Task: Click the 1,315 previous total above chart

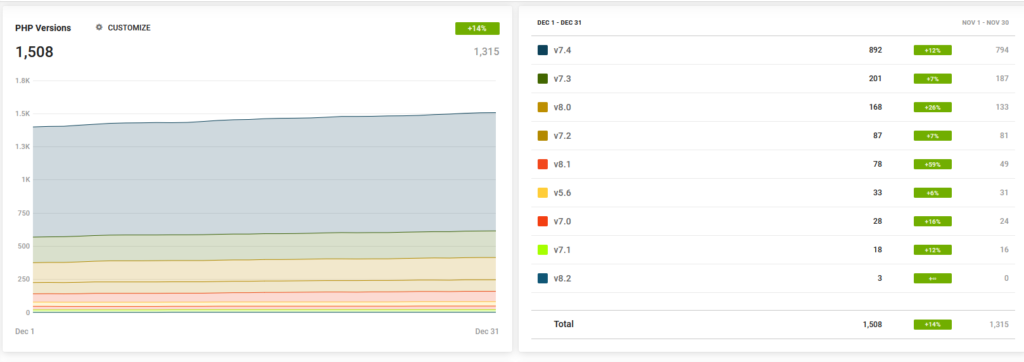Action: tap(487, 52)
